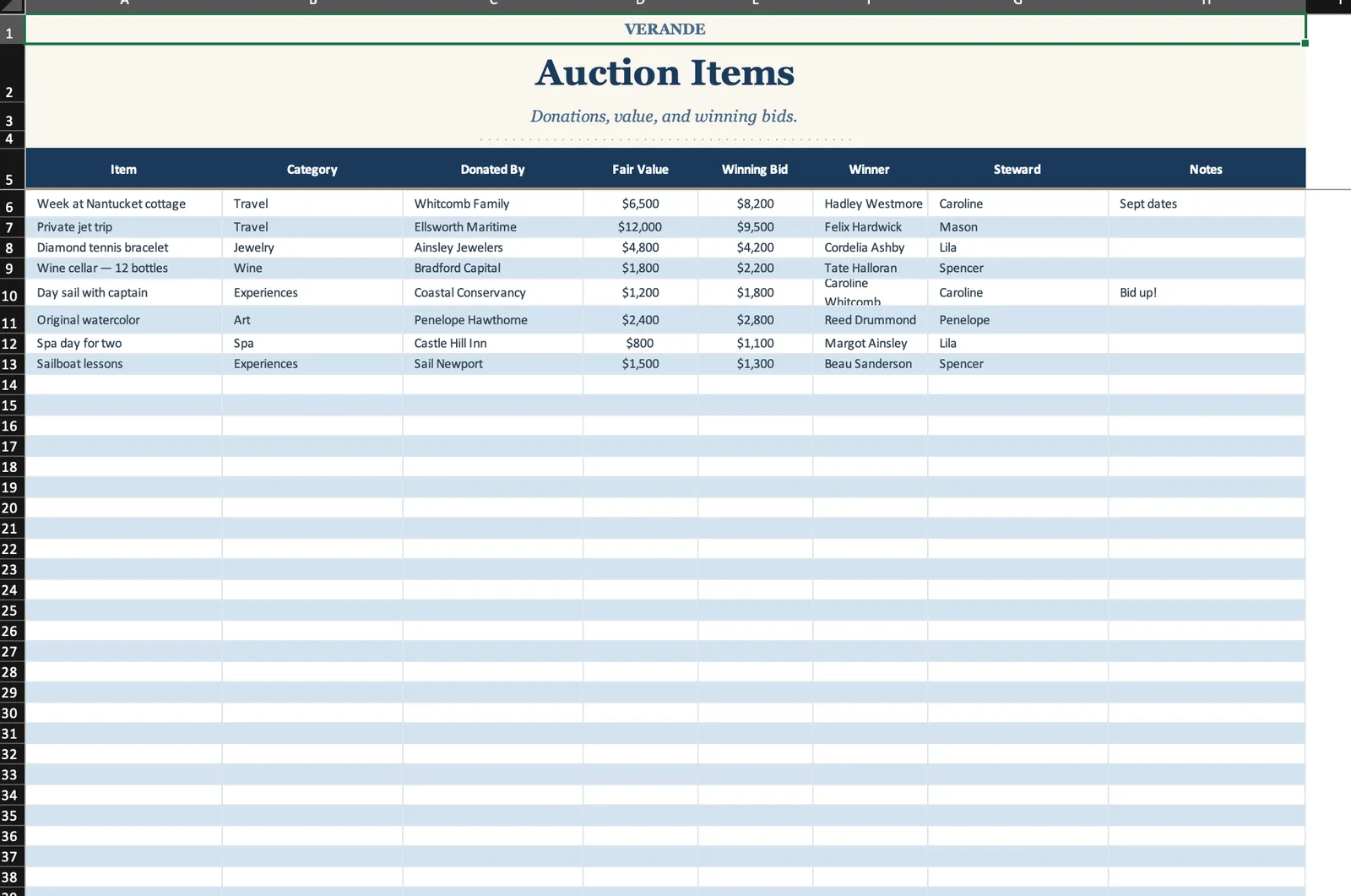The width and height of the screenshot is (1351, 896).
Task: Select row 13 via its row header
Action: [12, 364]
